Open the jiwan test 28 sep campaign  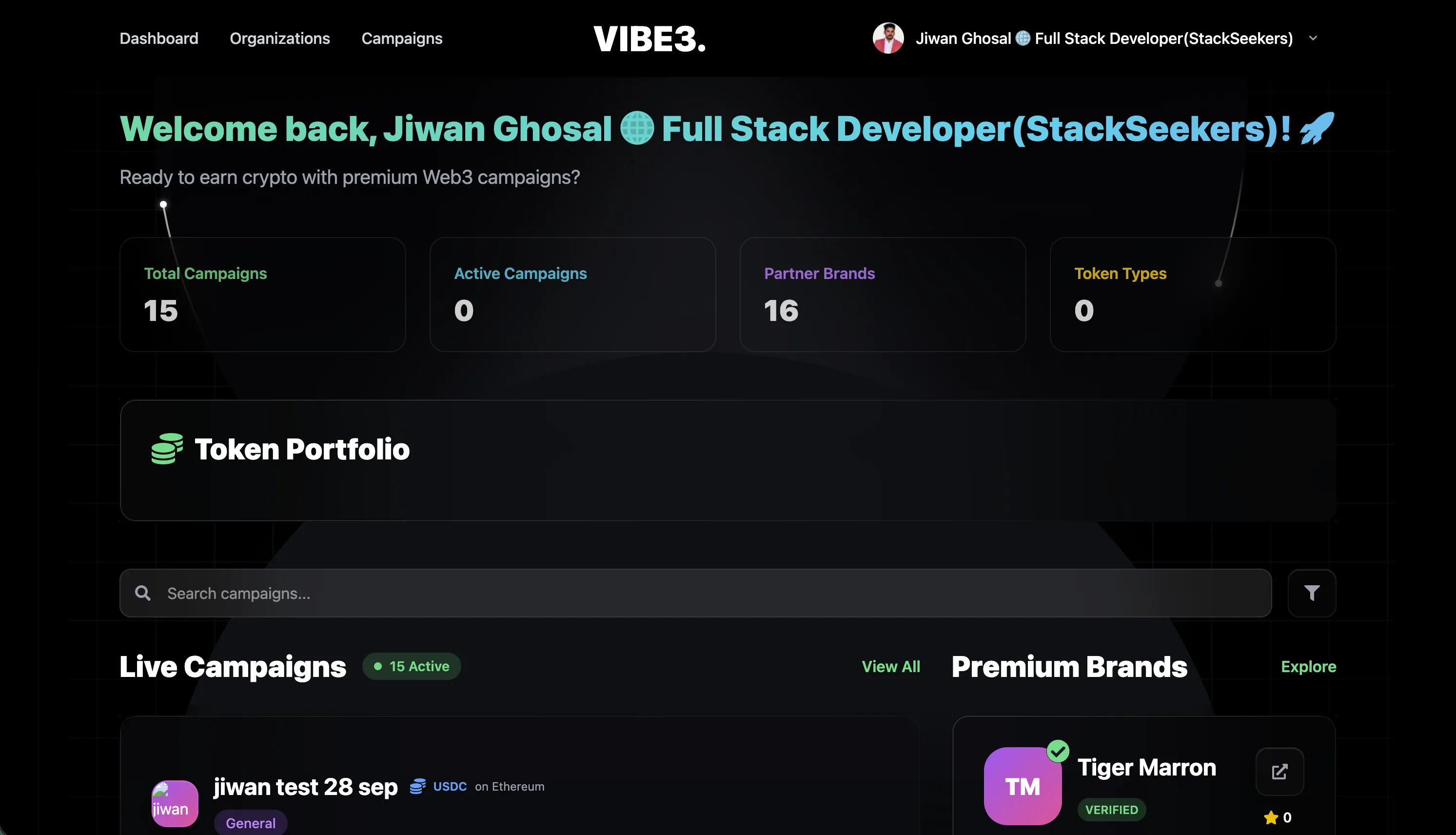[306, 787]
